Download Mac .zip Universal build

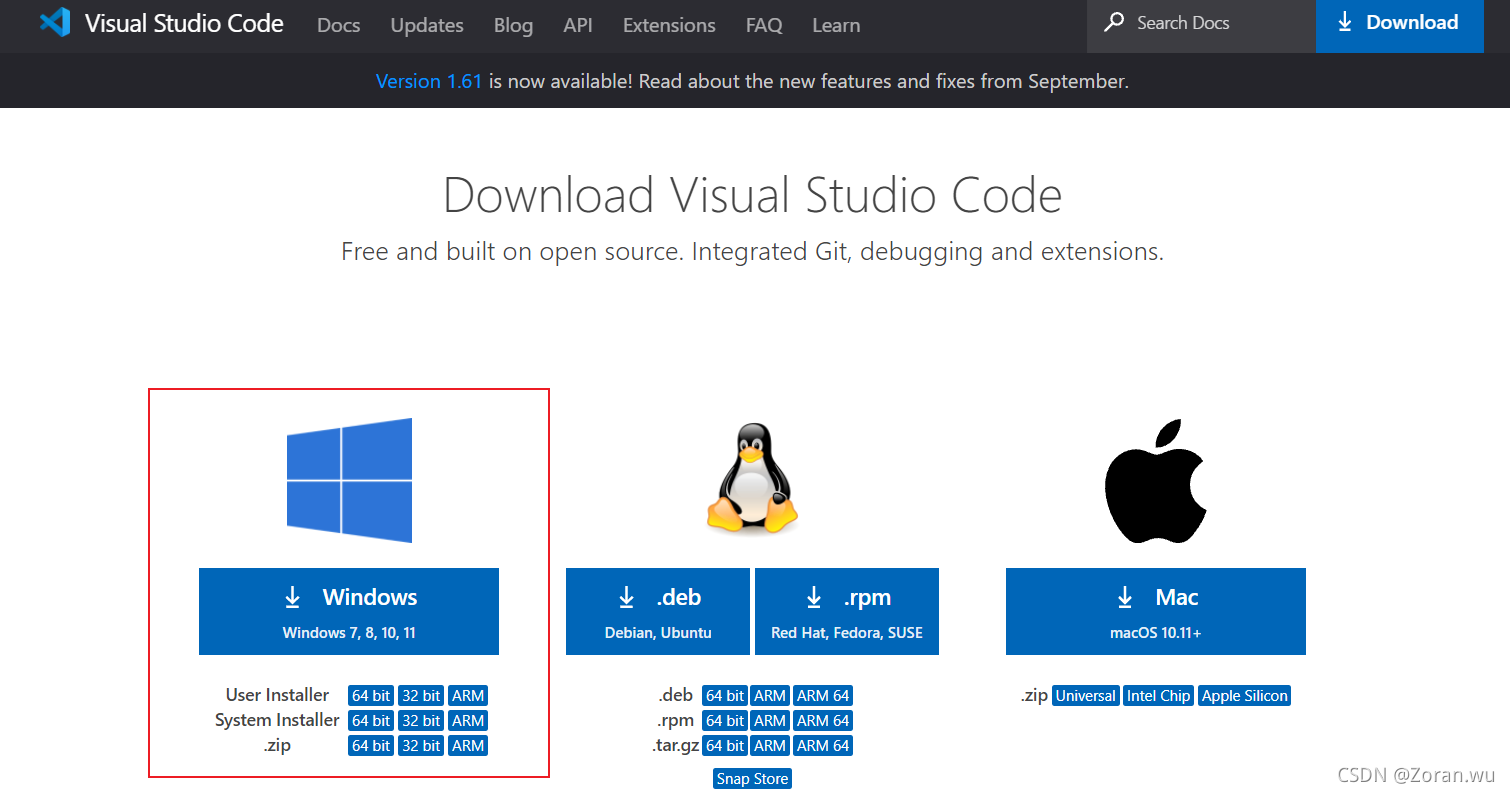[1086, 696]
